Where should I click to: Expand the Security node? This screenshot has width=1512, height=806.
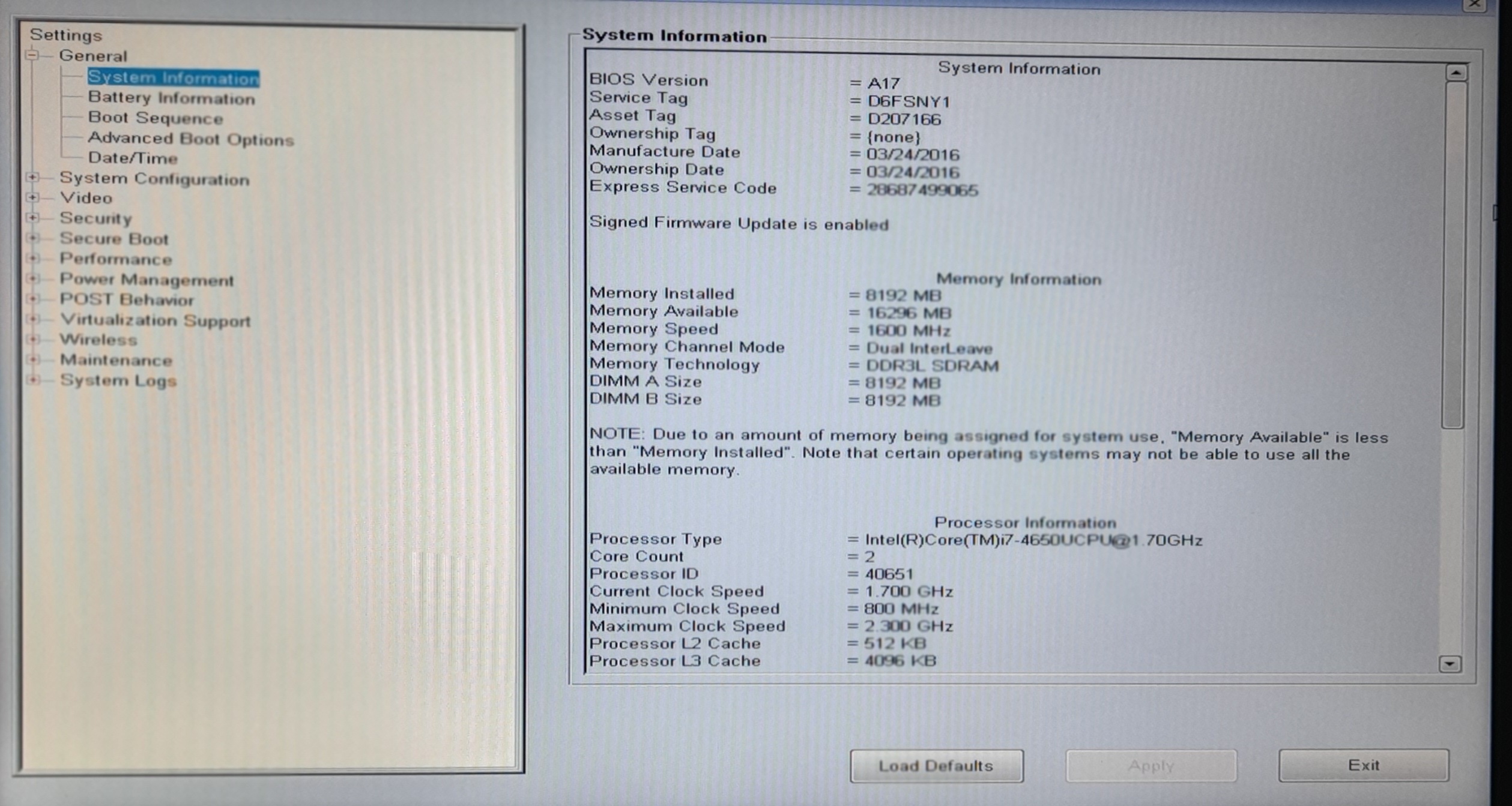[x=33, y=218]
